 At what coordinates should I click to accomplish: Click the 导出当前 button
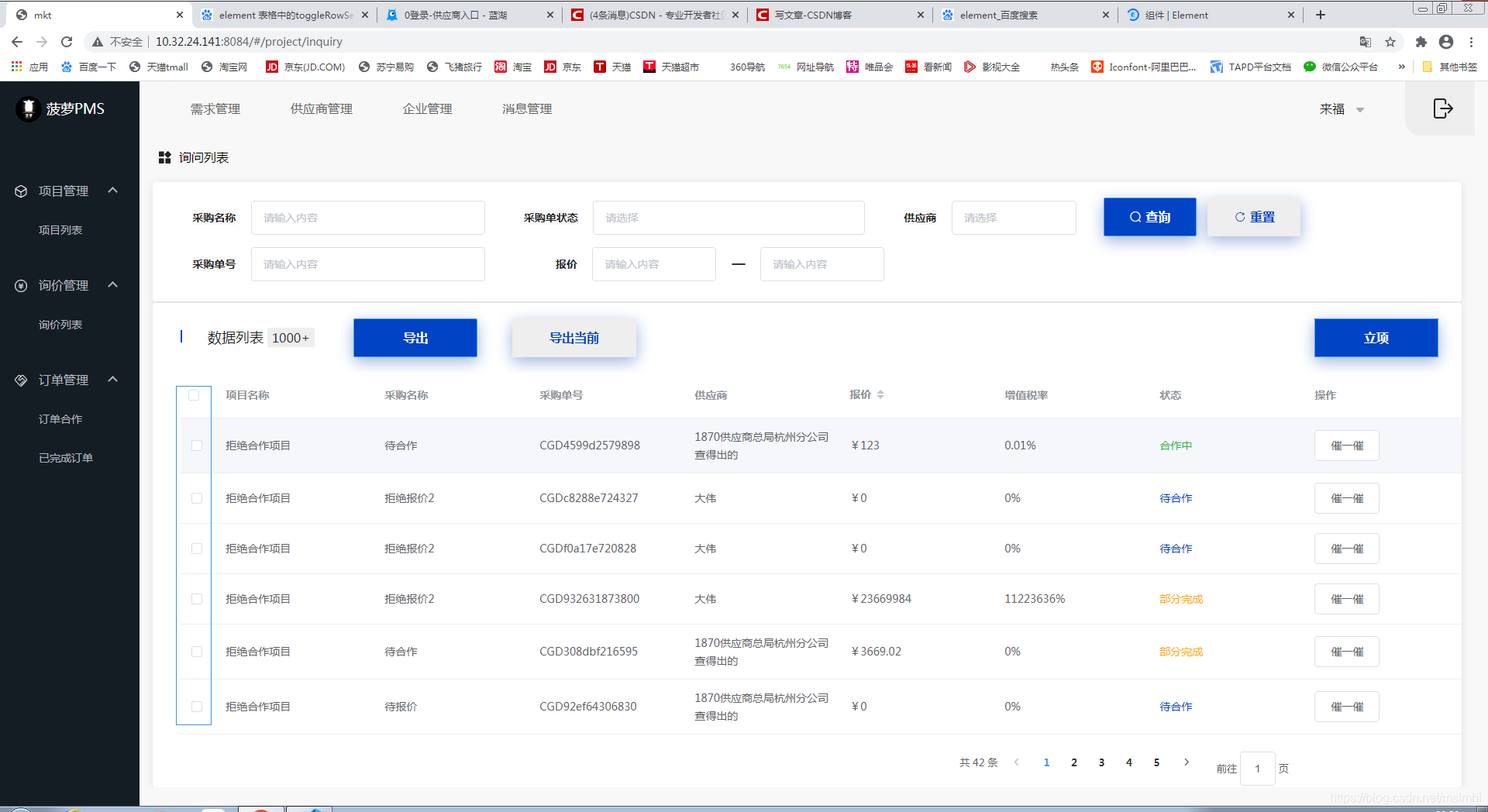[574, 338]
